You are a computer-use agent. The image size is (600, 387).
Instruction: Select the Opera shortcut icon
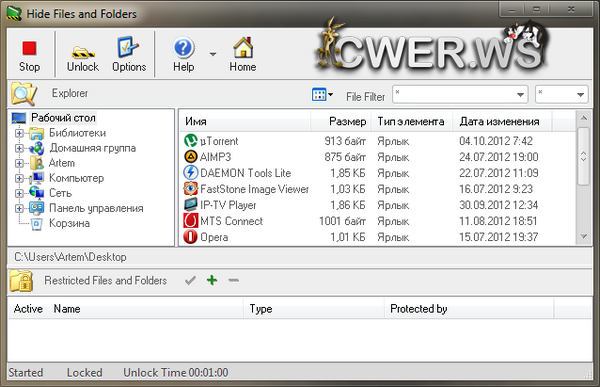[x=191, y=237]
